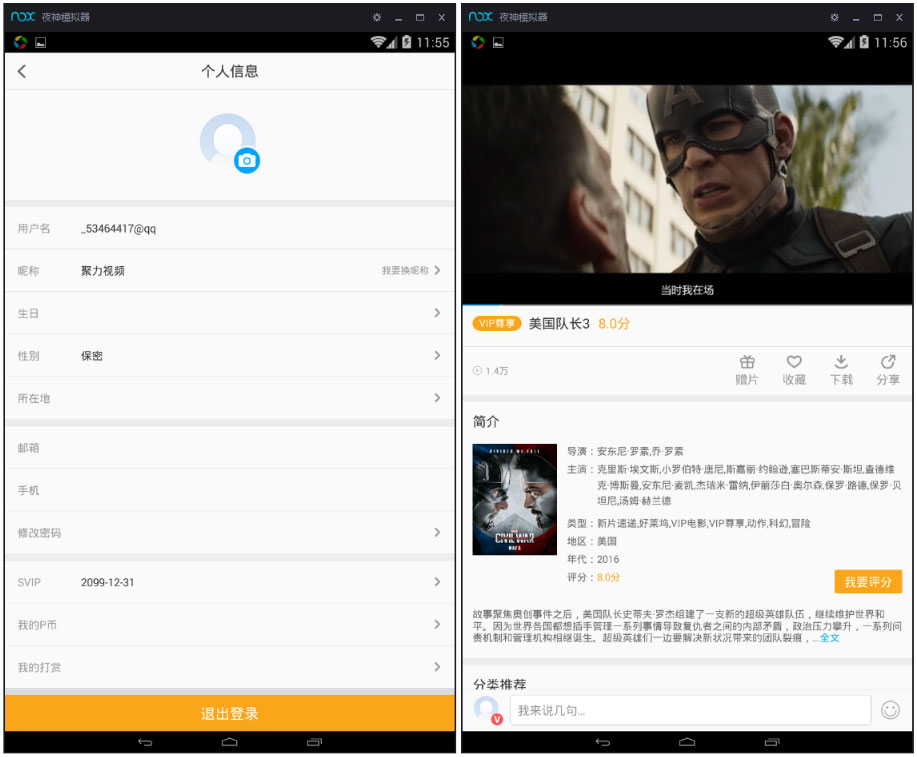
Task: Tap the 收藏 heart icon
Action: (794, 370)
